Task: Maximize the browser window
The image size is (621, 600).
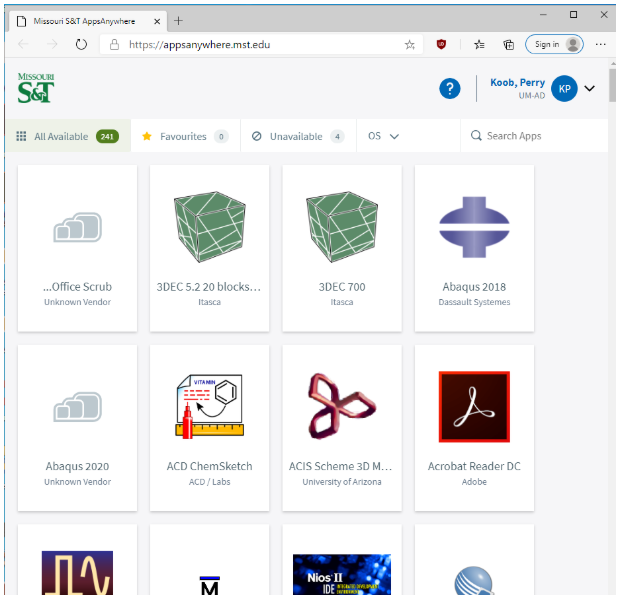Action: (x=573, y=15)
